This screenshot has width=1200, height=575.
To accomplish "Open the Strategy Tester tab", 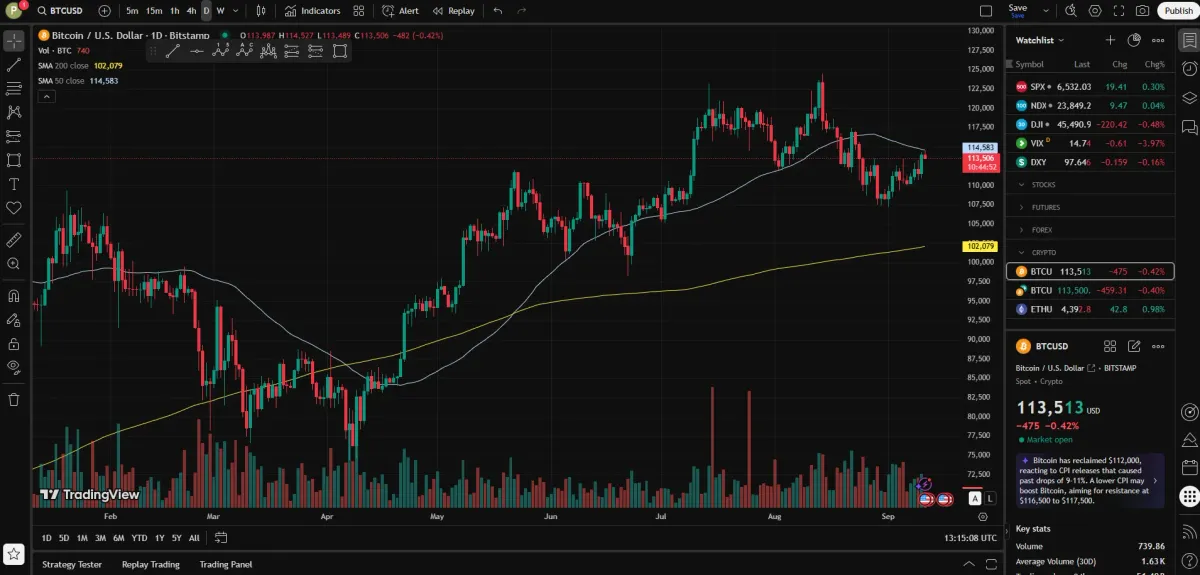I will (x=72, y=564).
